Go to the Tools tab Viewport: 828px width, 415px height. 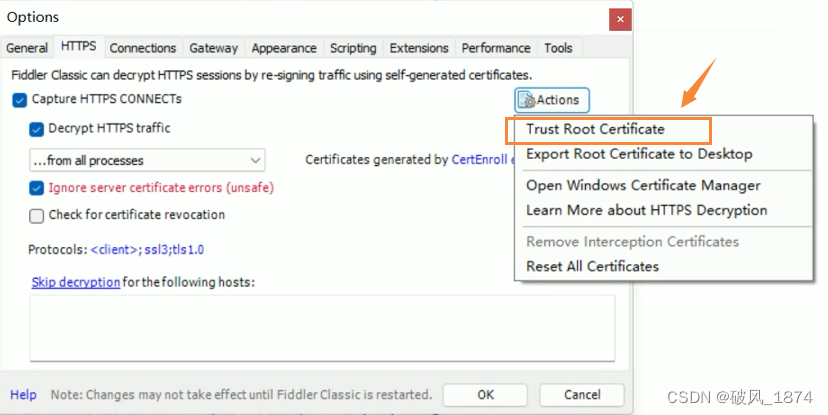click(x=559, y=48)
